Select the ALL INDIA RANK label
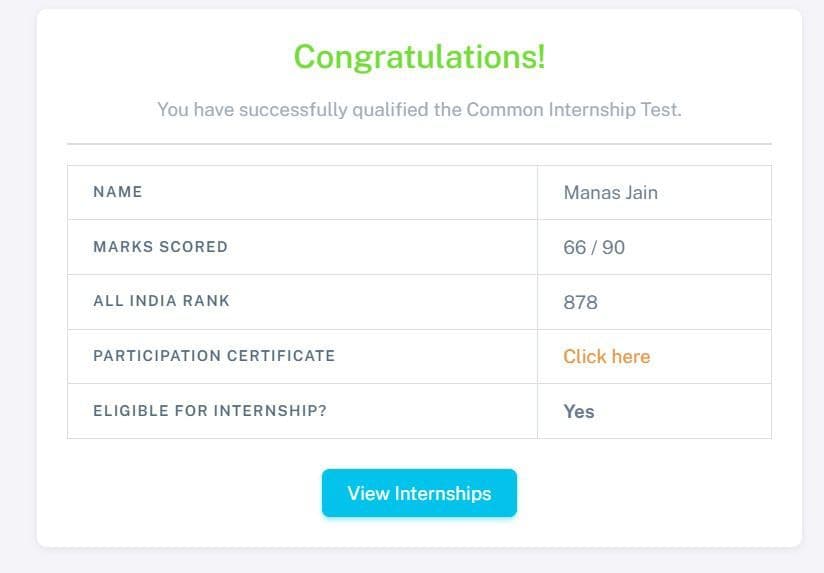824x573 pixels. point(161,301)
